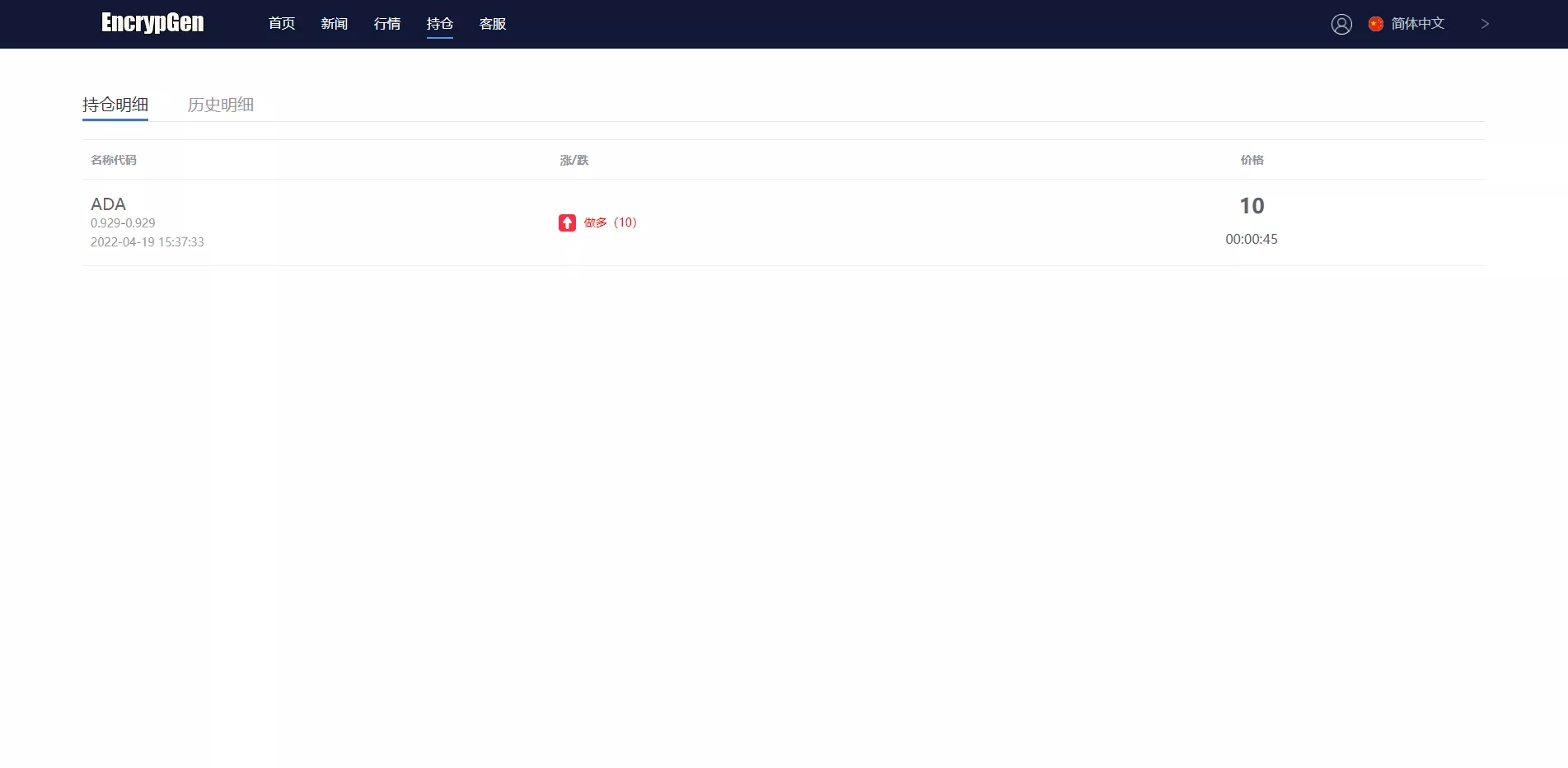Click the 00:00:45 countdown timer

click(x=1251, y=239)
